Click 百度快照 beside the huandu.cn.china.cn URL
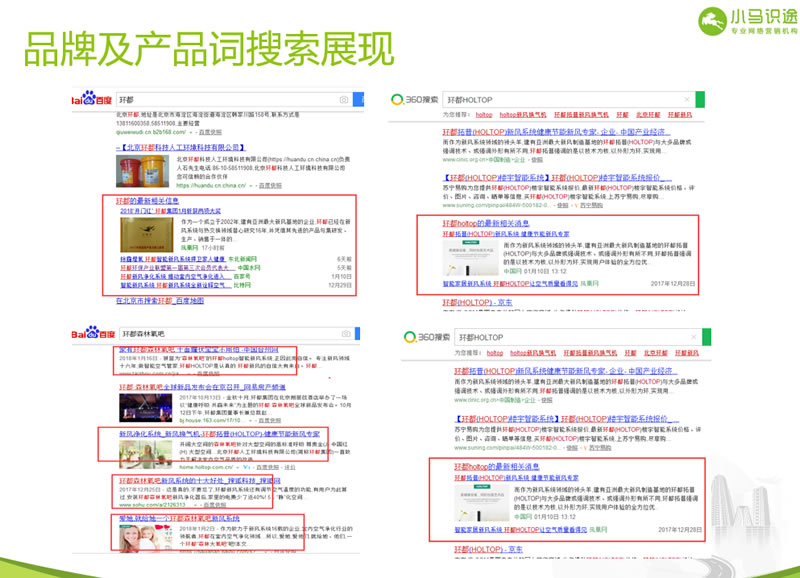The height and width of the screenshot is (578, 800). (x=270, y=186)
